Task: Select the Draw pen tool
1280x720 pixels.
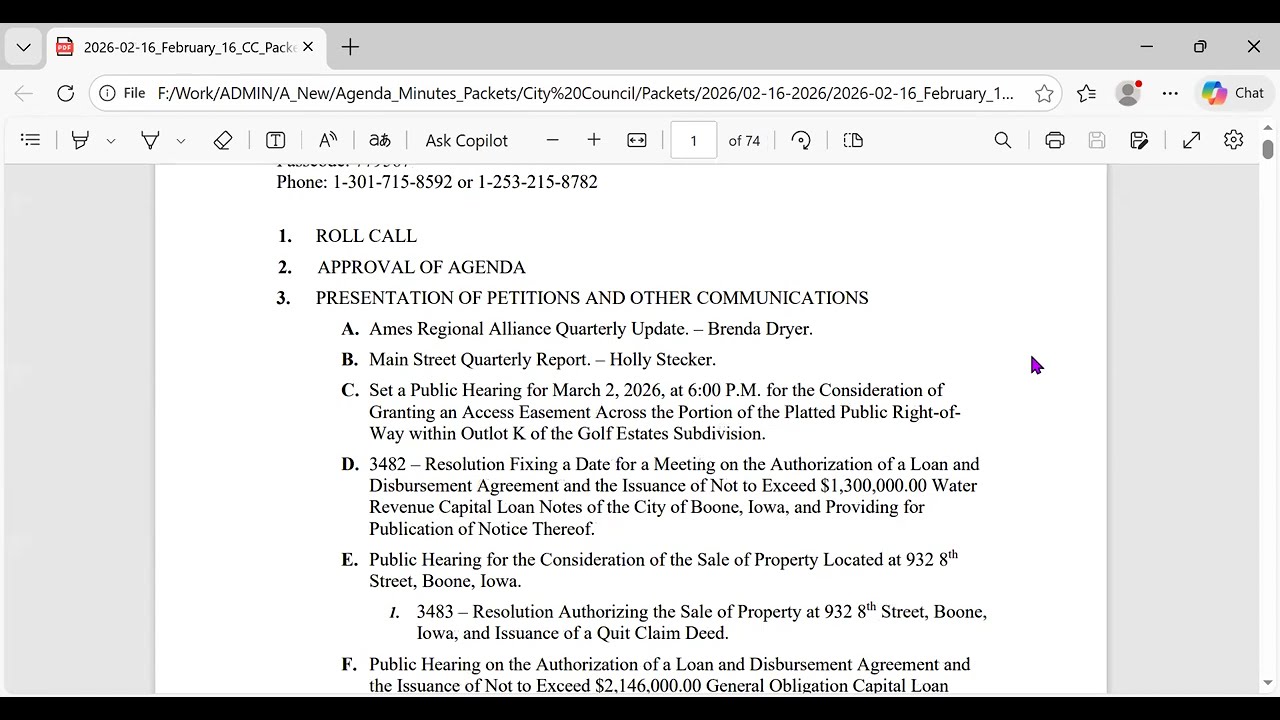Action: pos(150,140)
